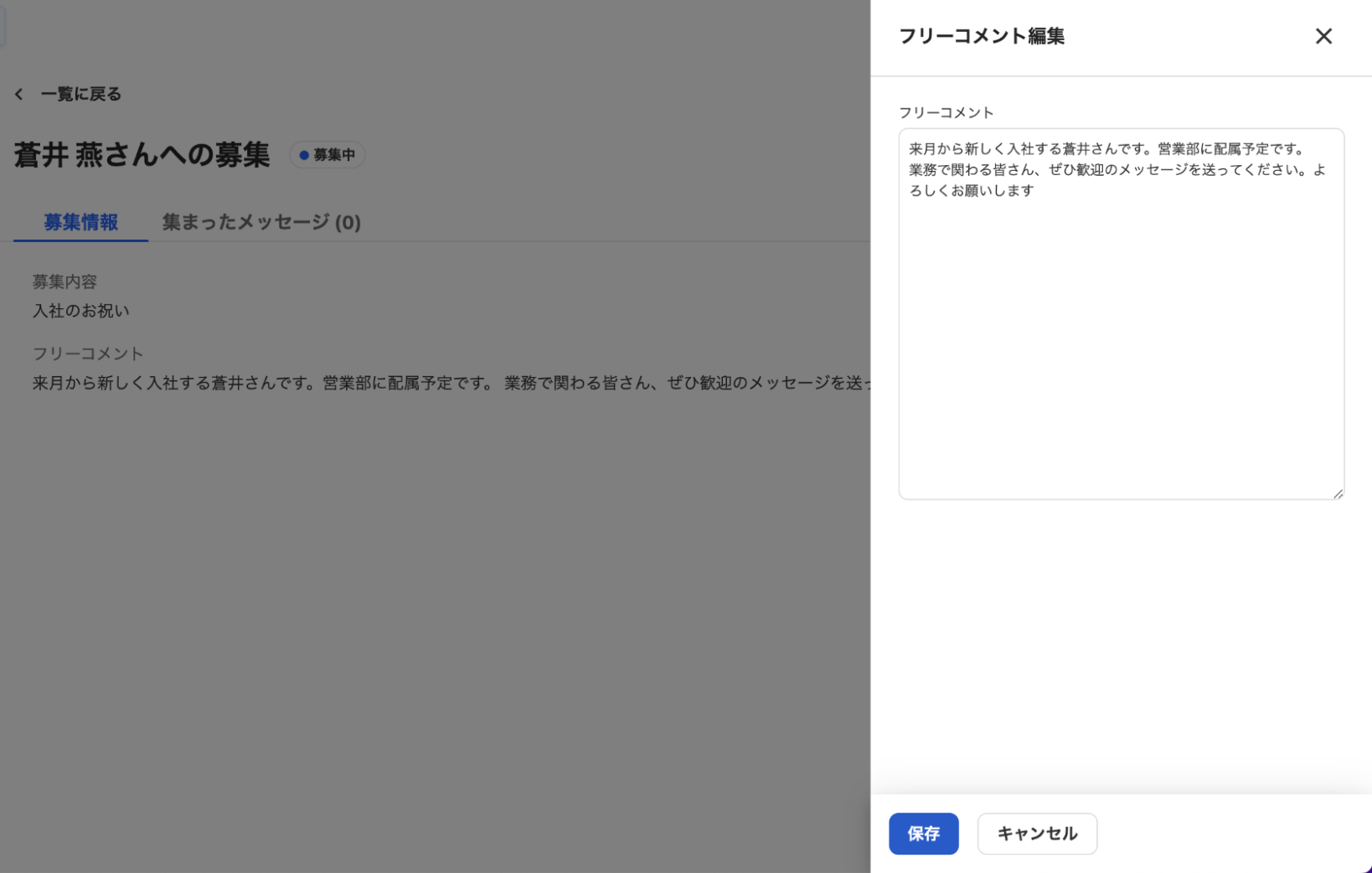Click the 募集中 status badge
Image resolution: width=1372 pixels, height=873 pixels.
click(x=328, y=155)
